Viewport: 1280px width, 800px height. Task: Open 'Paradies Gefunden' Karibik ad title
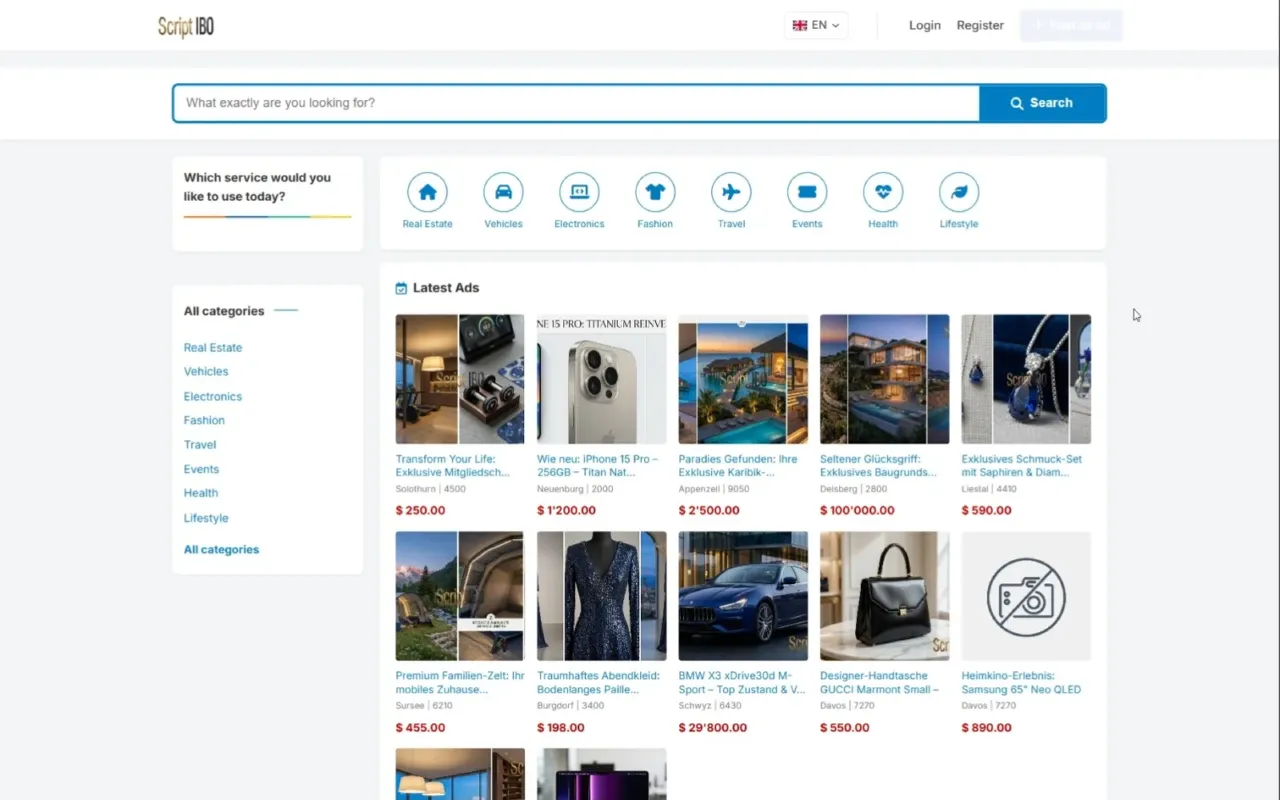point(738,466)
